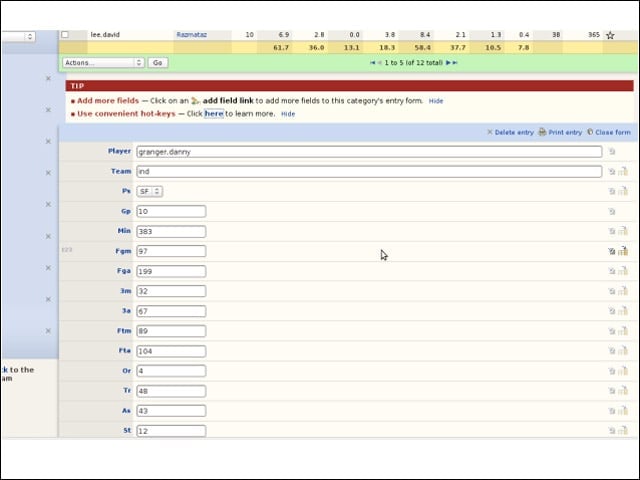The width and height of the screenshot is (640, 480).
Task: Click the Or field with value 4
Action: [171, 371]
